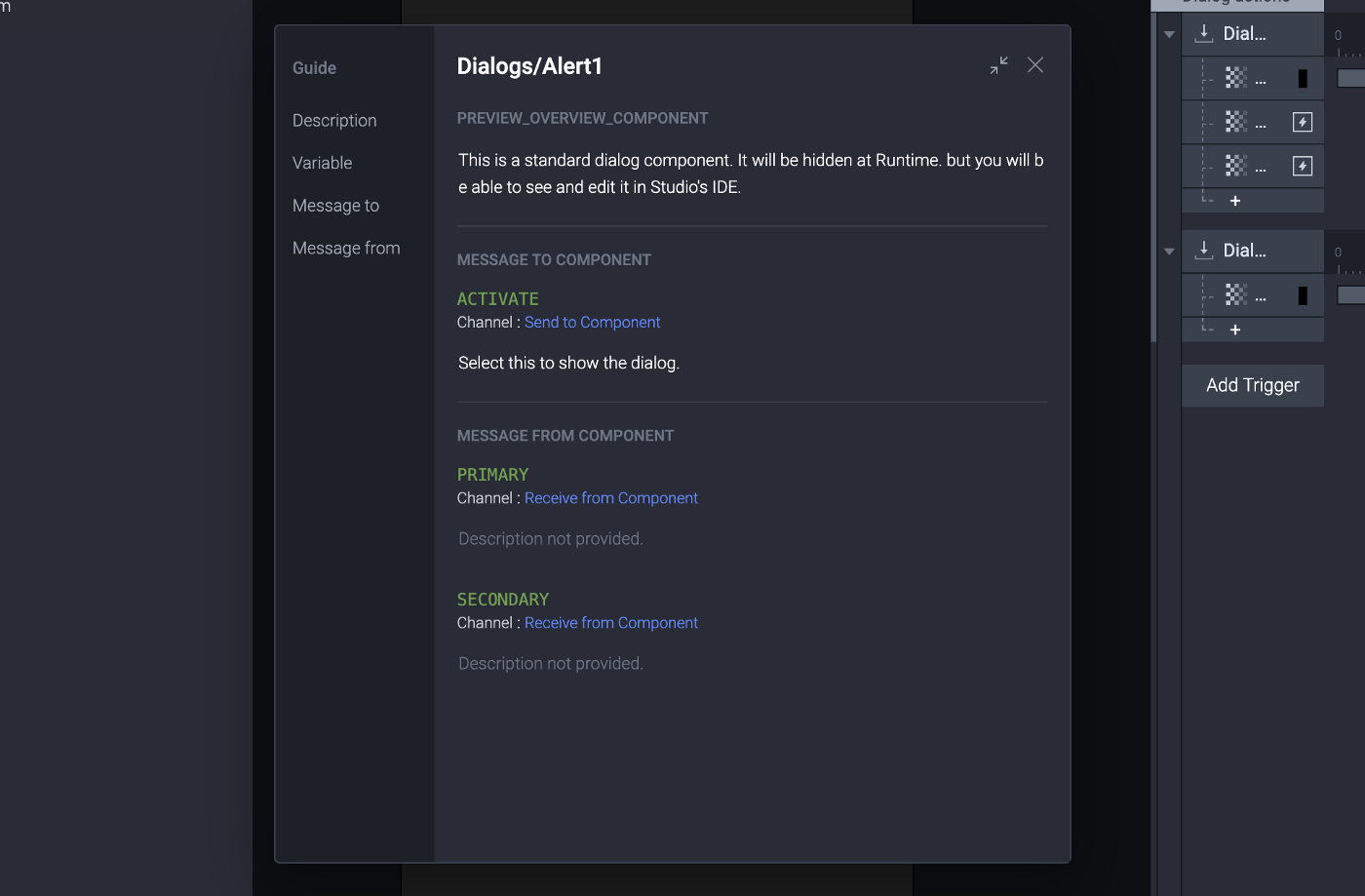
Task: Click the first Dial... trigger's download-arrow icon
Action: pos(1204,34)
